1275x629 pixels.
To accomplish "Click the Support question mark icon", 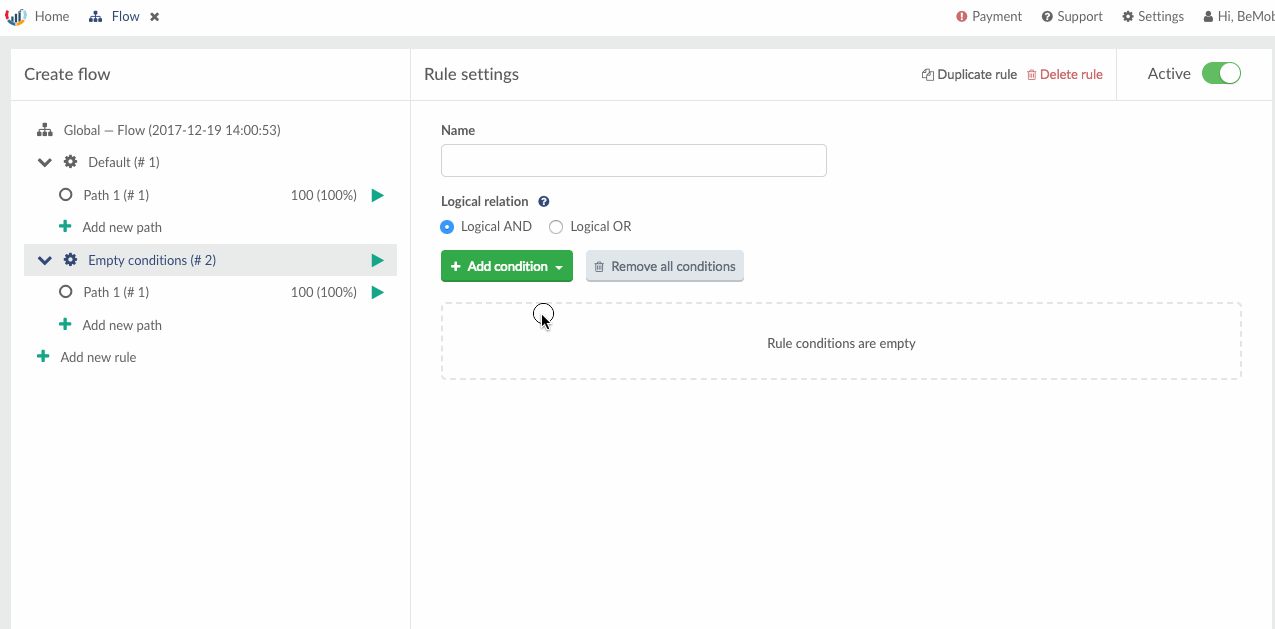I will tap(1047, 16).
